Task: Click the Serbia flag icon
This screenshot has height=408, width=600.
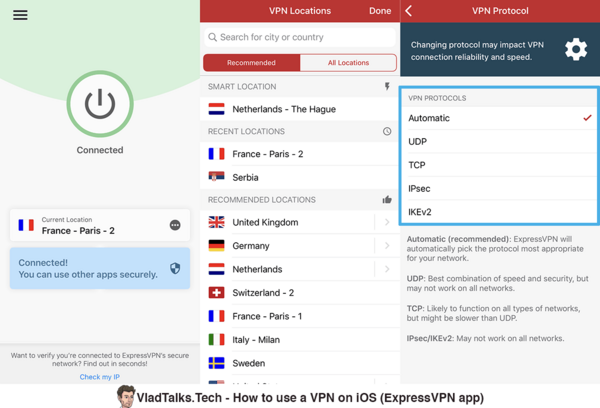Action: tap(216, 176)
